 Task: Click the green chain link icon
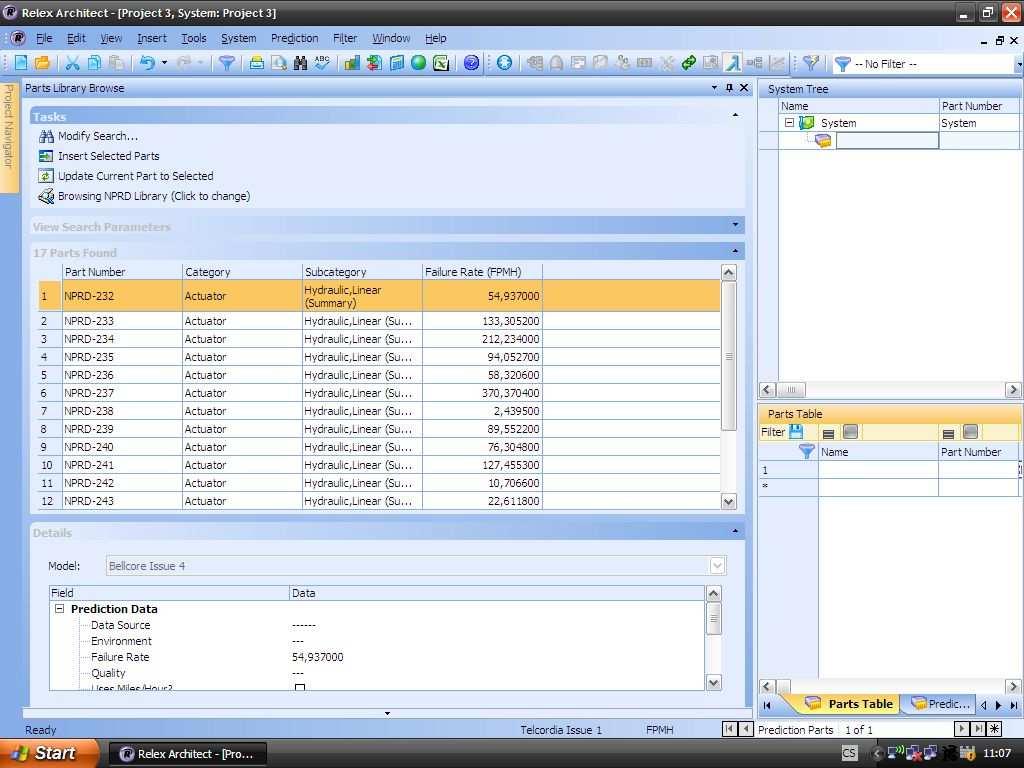(688, 63)
